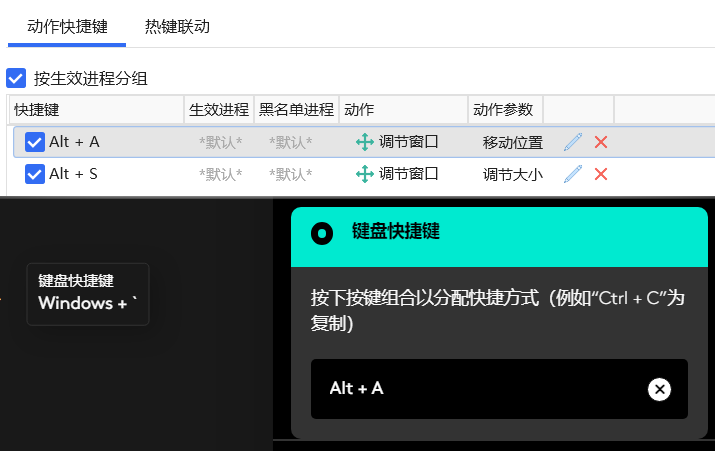Uncheck the Alt + A shortcut row checkbox
The width and height of the screenshot is (715, 451).
(35, 142)
